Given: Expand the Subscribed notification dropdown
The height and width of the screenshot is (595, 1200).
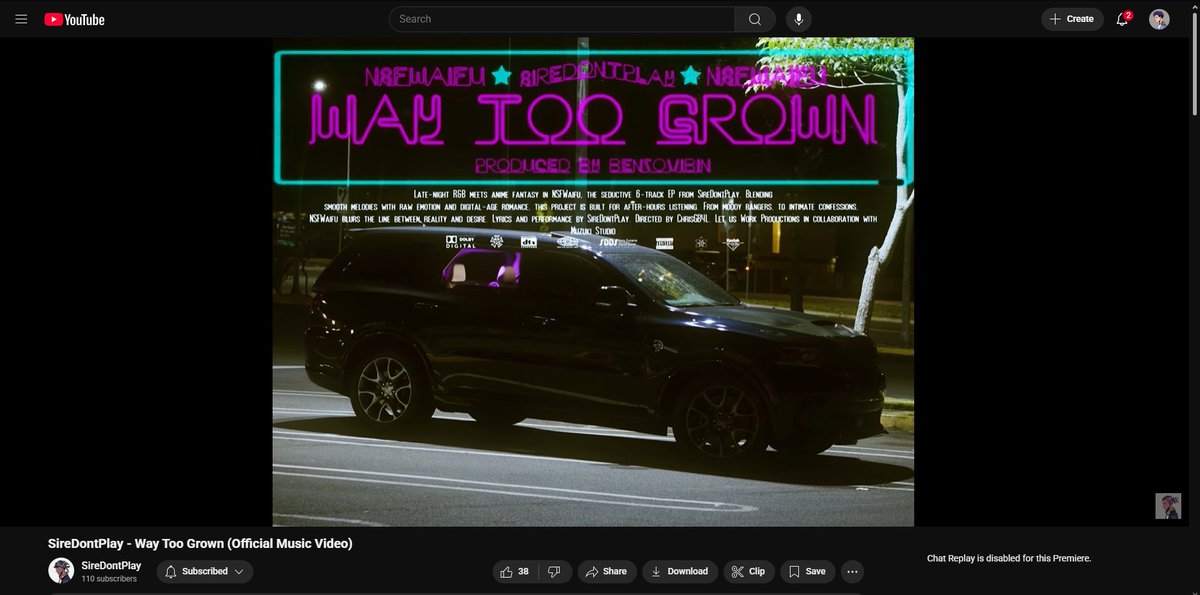Looking at the screenshot, I should point(205,571).
